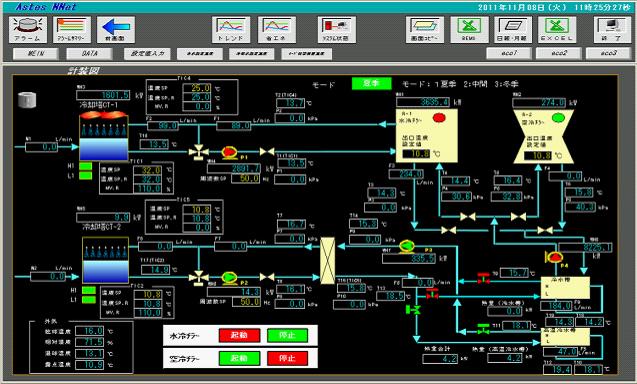Image resolution: width=637 pixels, height=384 pixels.
Task: Click the eco3 button
Action: 608,53
